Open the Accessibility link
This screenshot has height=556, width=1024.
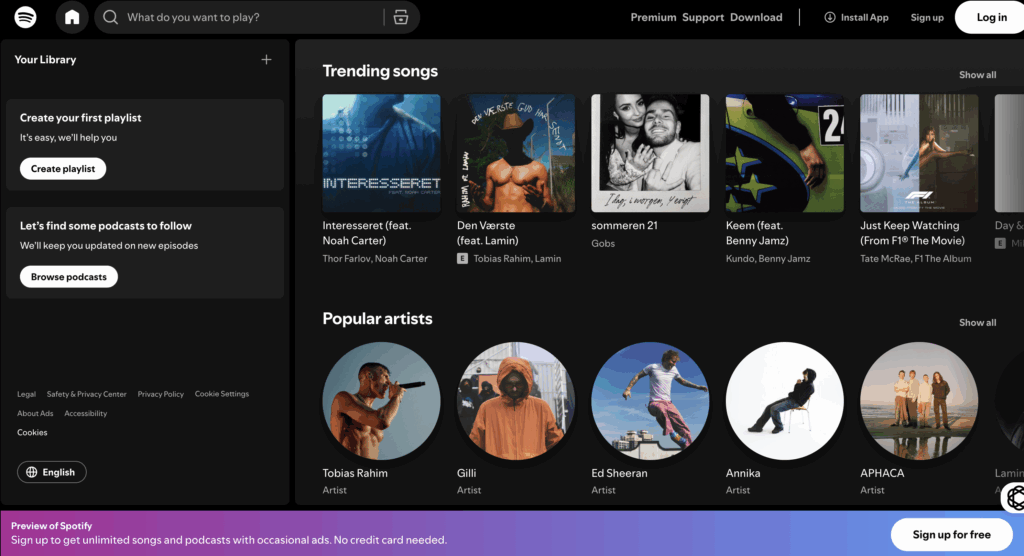click(x=86, y=414)
